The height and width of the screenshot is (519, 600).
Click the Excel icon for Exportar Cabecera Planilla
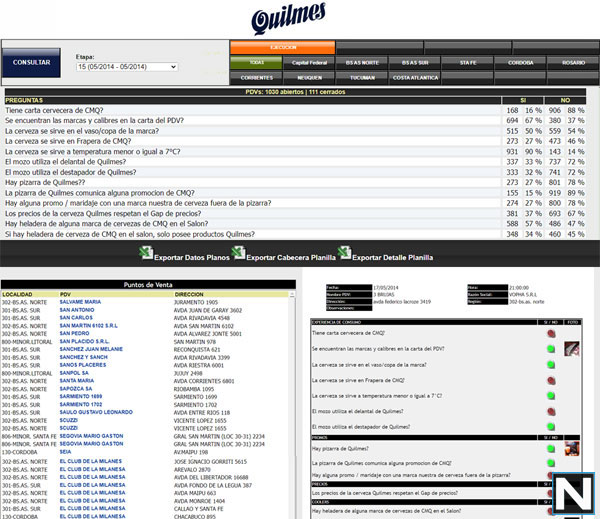pyautogui.click(x=238, y=253)
